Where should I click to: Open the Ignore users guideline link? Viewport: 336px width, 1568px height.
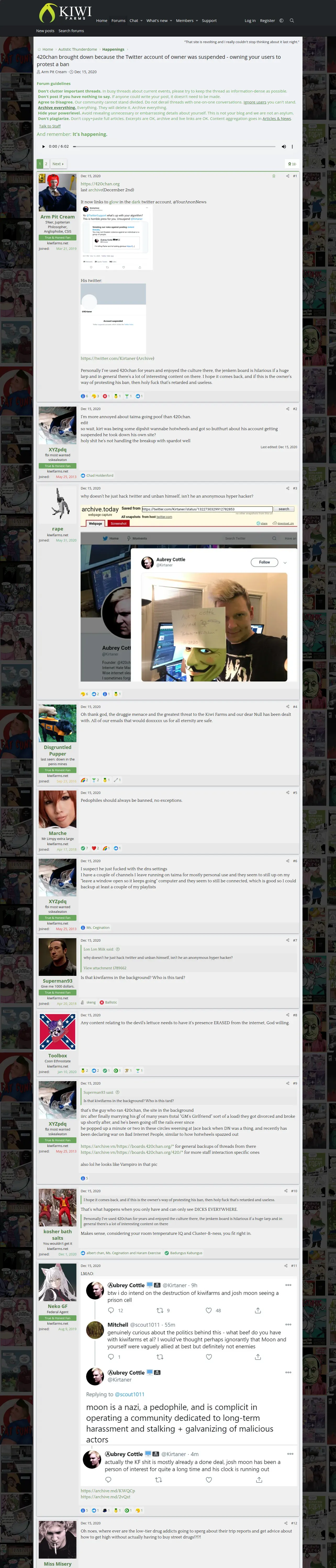[x=255, y=102]
